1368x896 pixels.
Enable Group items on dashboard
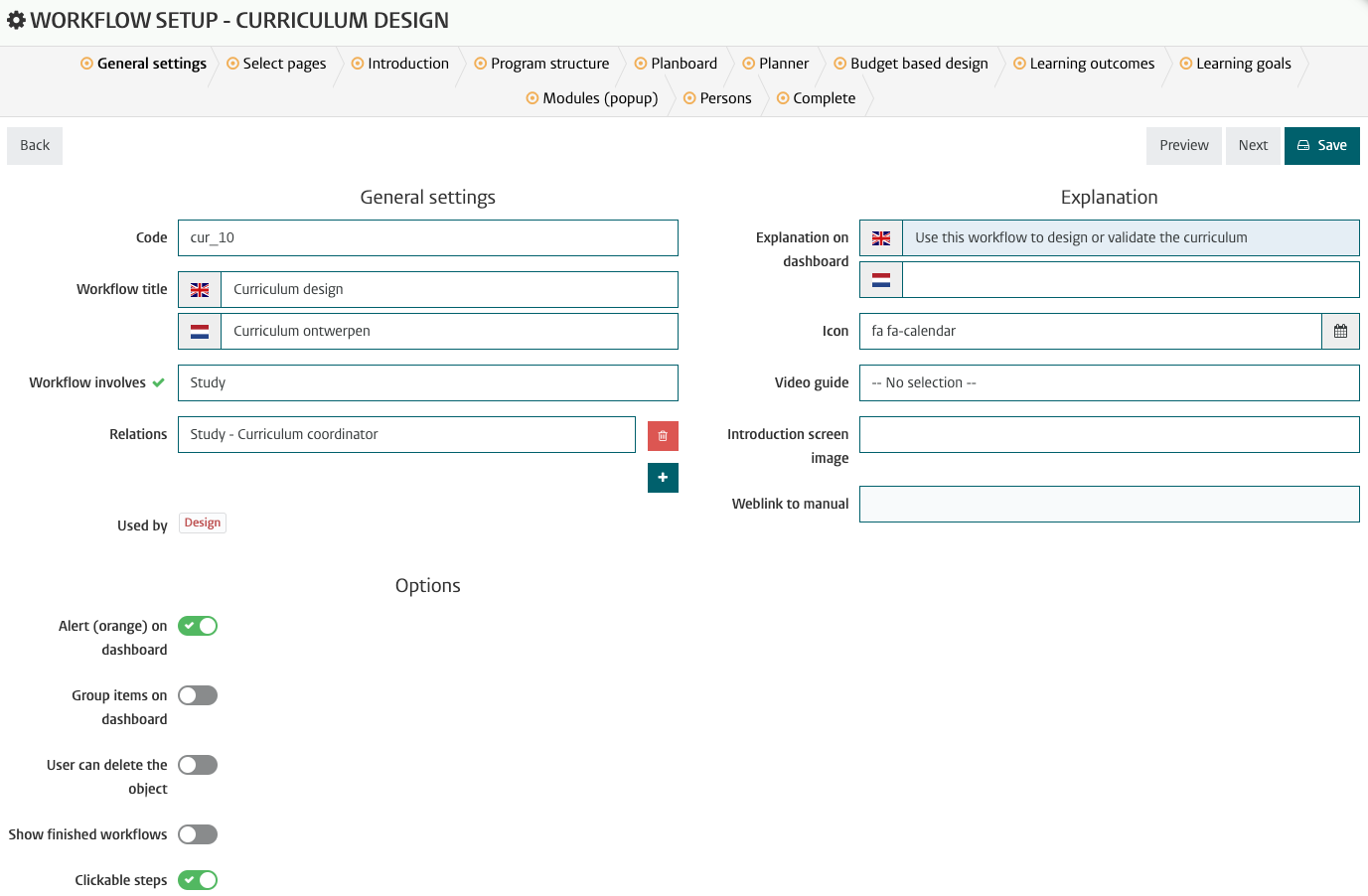click(197, 694)
